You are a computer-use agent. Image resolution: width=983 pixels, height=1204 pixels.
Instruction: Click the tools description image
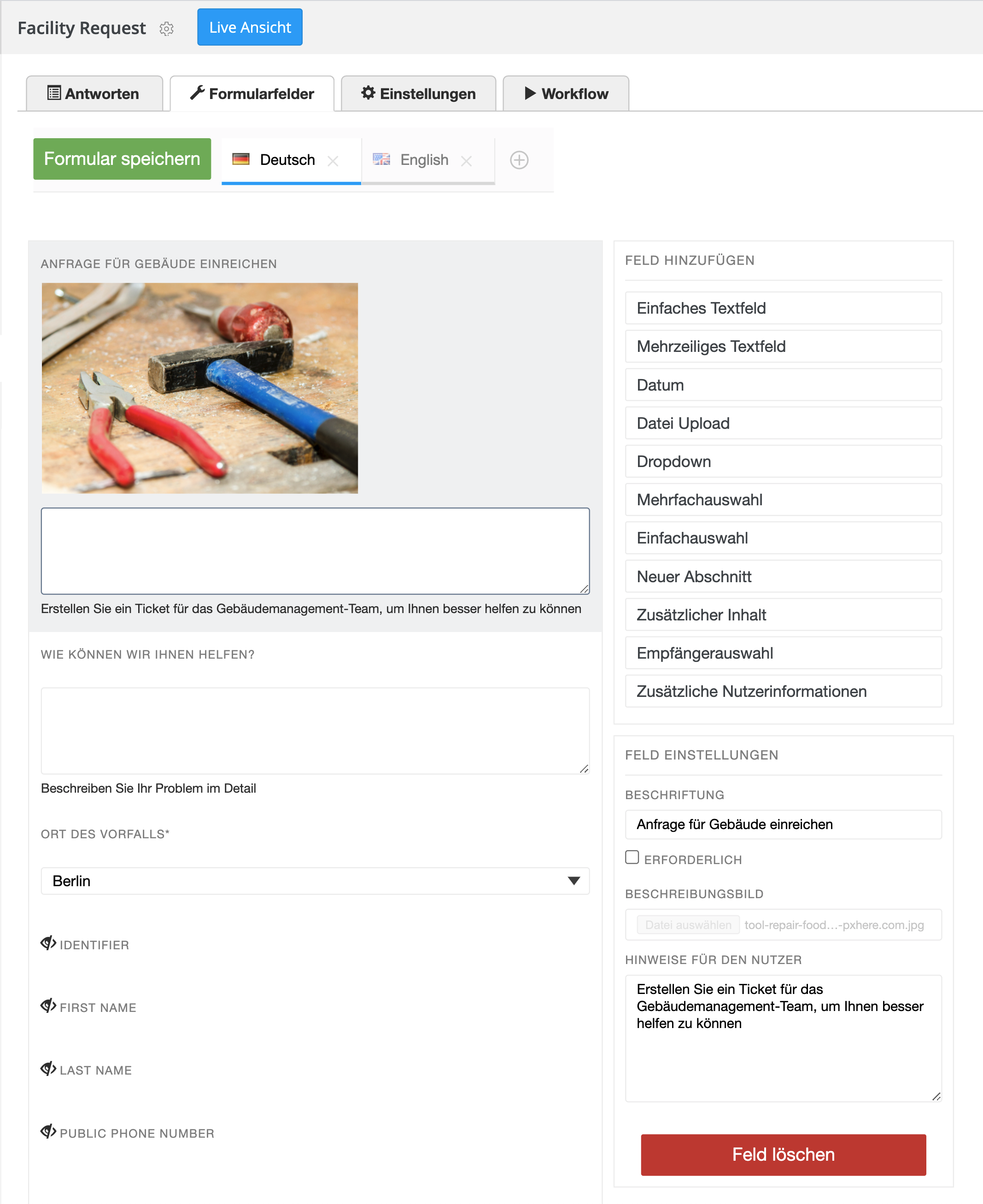[x=200, y=388]
